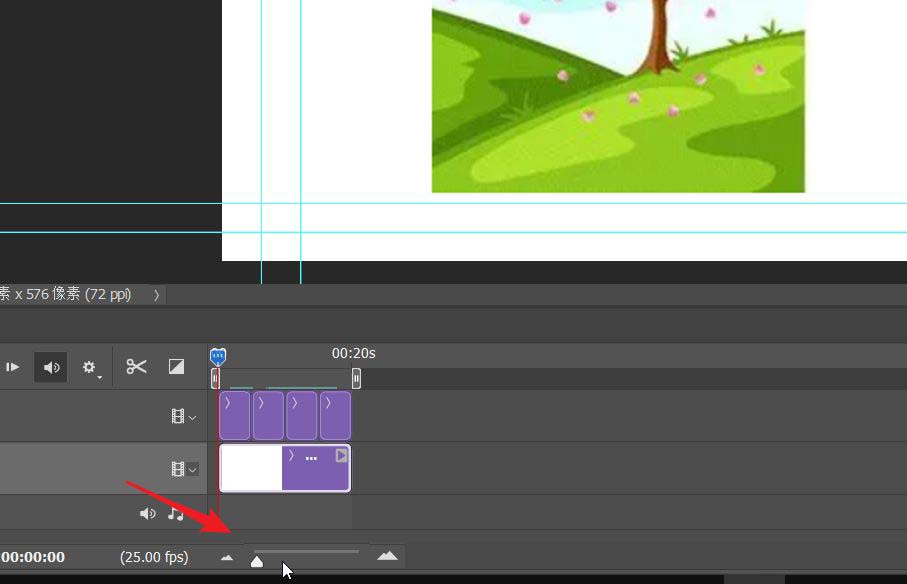Screen dimensions: 907x584
Task: Click the work area start handle
Action: coord(215,379)
